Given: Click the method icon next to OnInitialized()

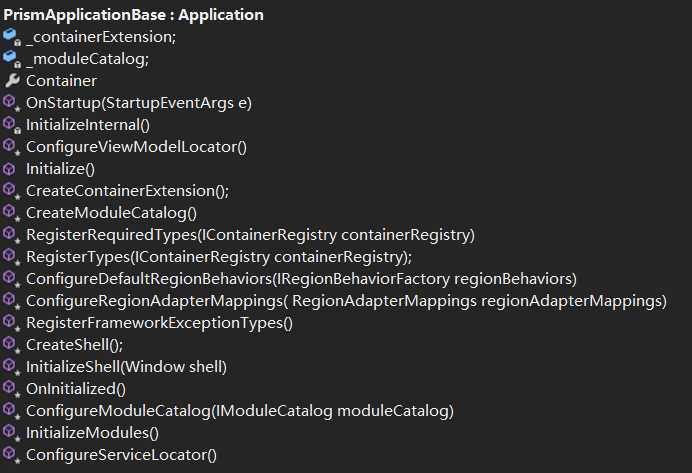Looking at the screenshot, I should (11, 389).
